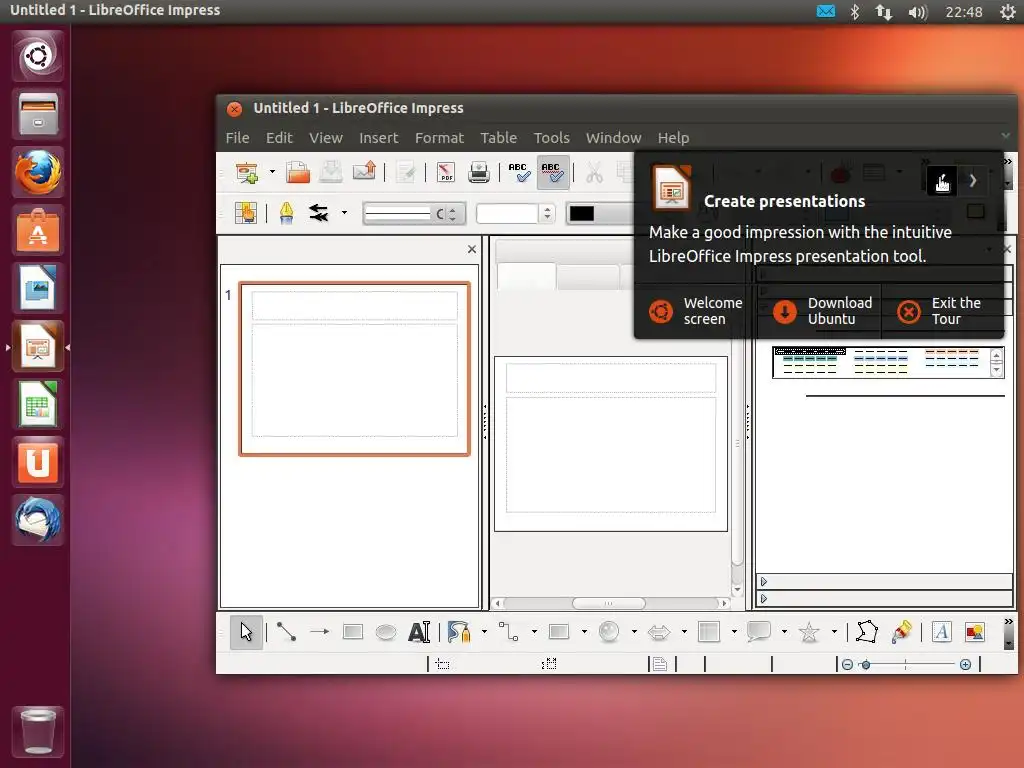1024x768 pixels.
Task: Expand the Symbol Shapes dropdown arrow
Action: click(x=634, y=632)
